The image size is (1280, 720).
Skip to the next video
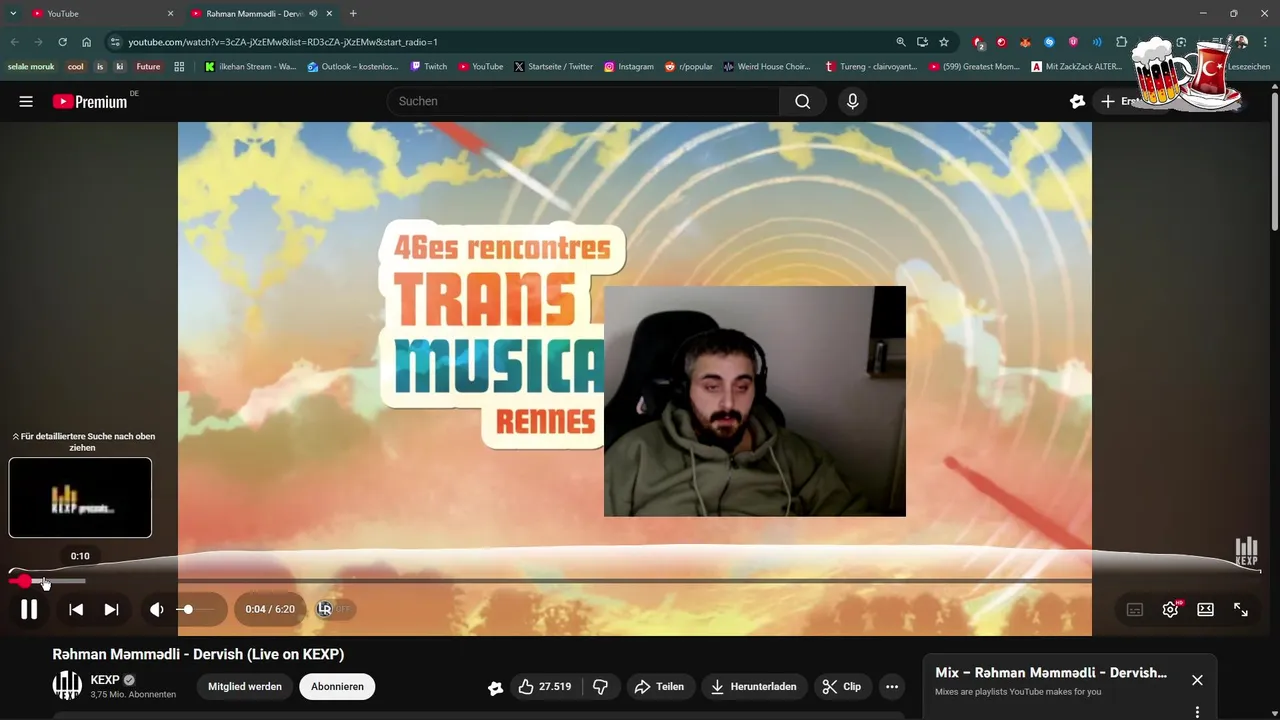coord(111,609)
